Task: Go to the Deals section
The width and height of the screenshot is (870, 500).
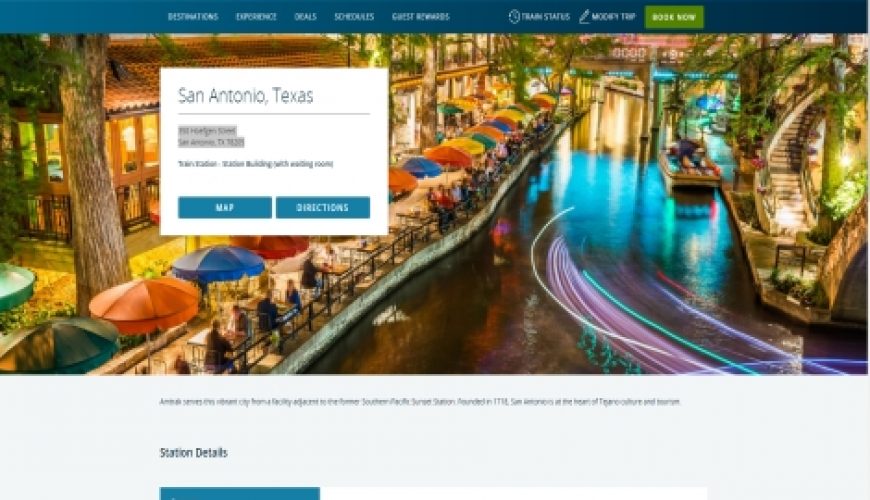Action: [x=305, y=17]
